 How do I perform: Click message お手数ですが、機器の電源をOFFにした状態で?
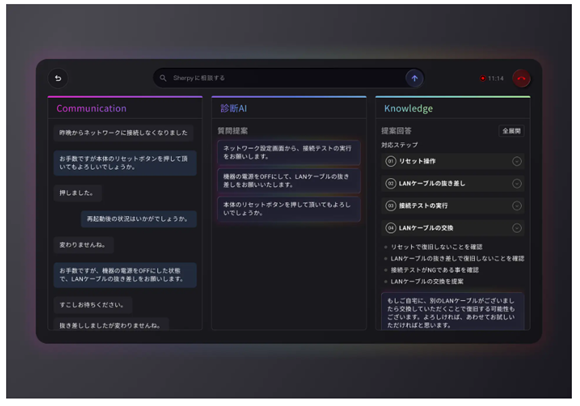point(125,275)
